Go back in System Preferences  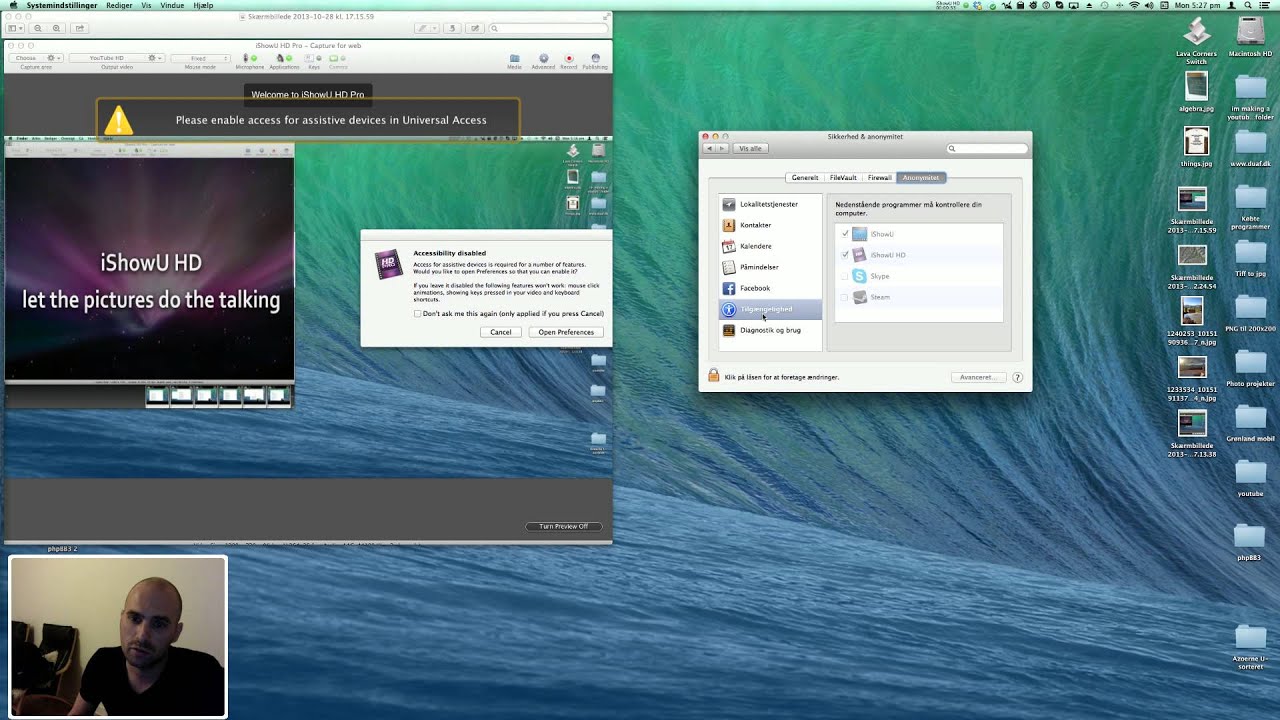pos(709,148)
